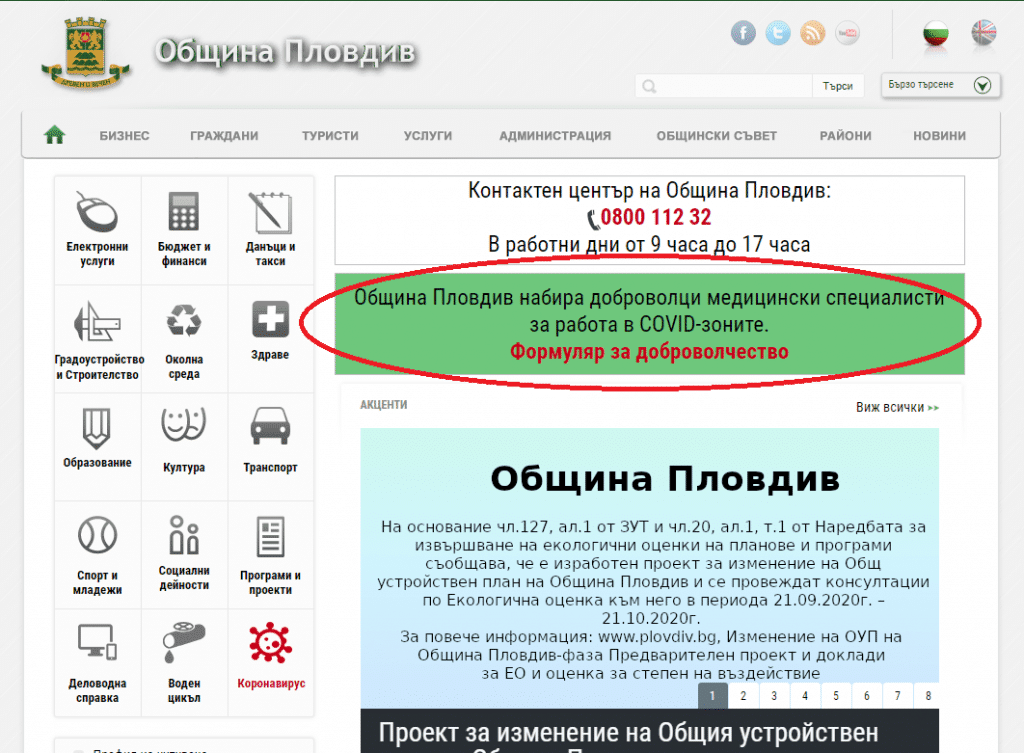Open Бюджет и финанси calculator icon
The width and height of the screenshot is (1024, 753).
183,212
